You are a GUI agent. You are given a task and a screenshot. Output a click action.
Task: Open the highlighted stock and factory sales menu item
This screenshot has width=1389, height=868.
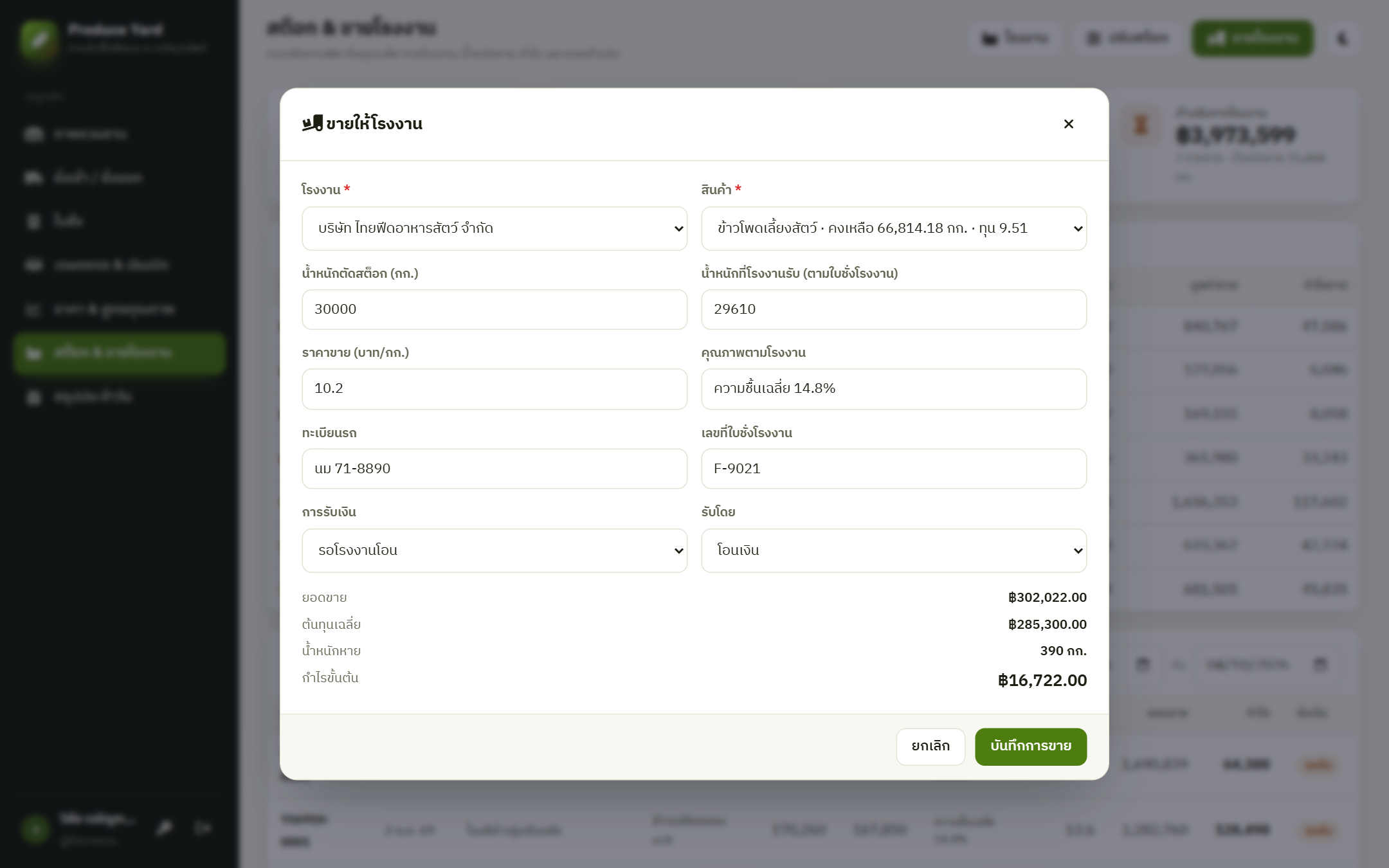pyautogui.click(x=120, y=353)
